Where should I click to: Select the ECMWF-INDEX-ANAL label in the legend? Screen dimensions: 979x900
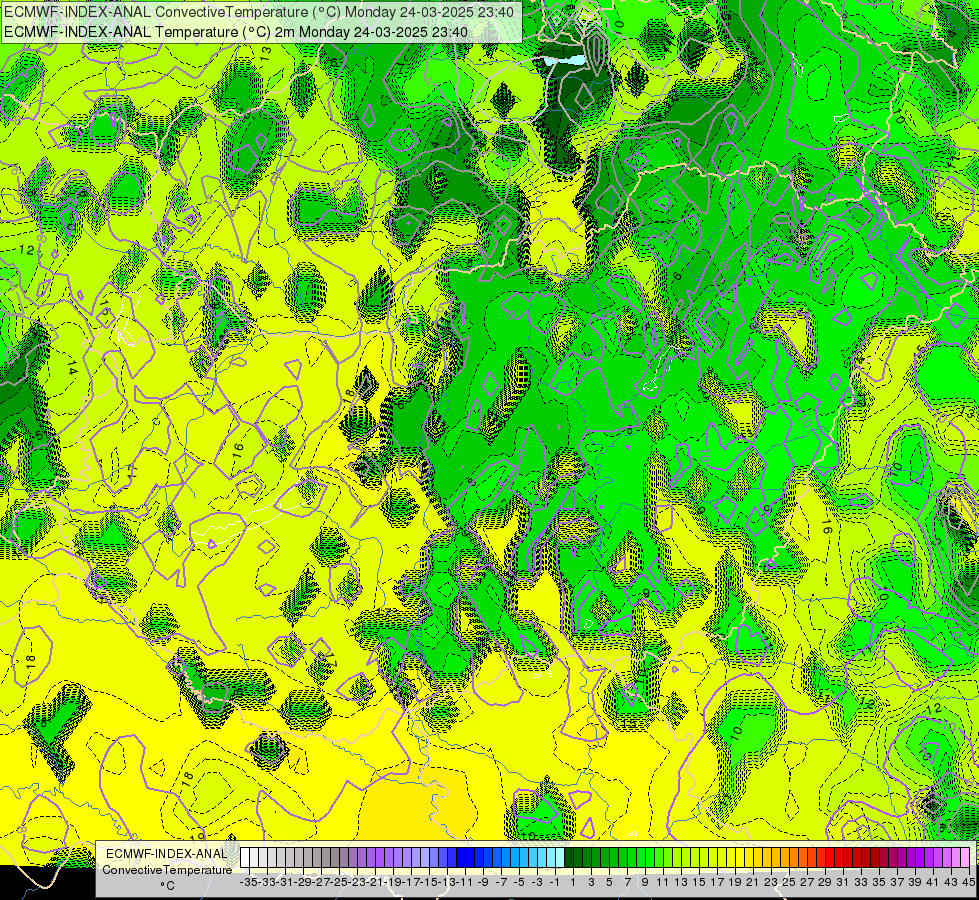167,854
